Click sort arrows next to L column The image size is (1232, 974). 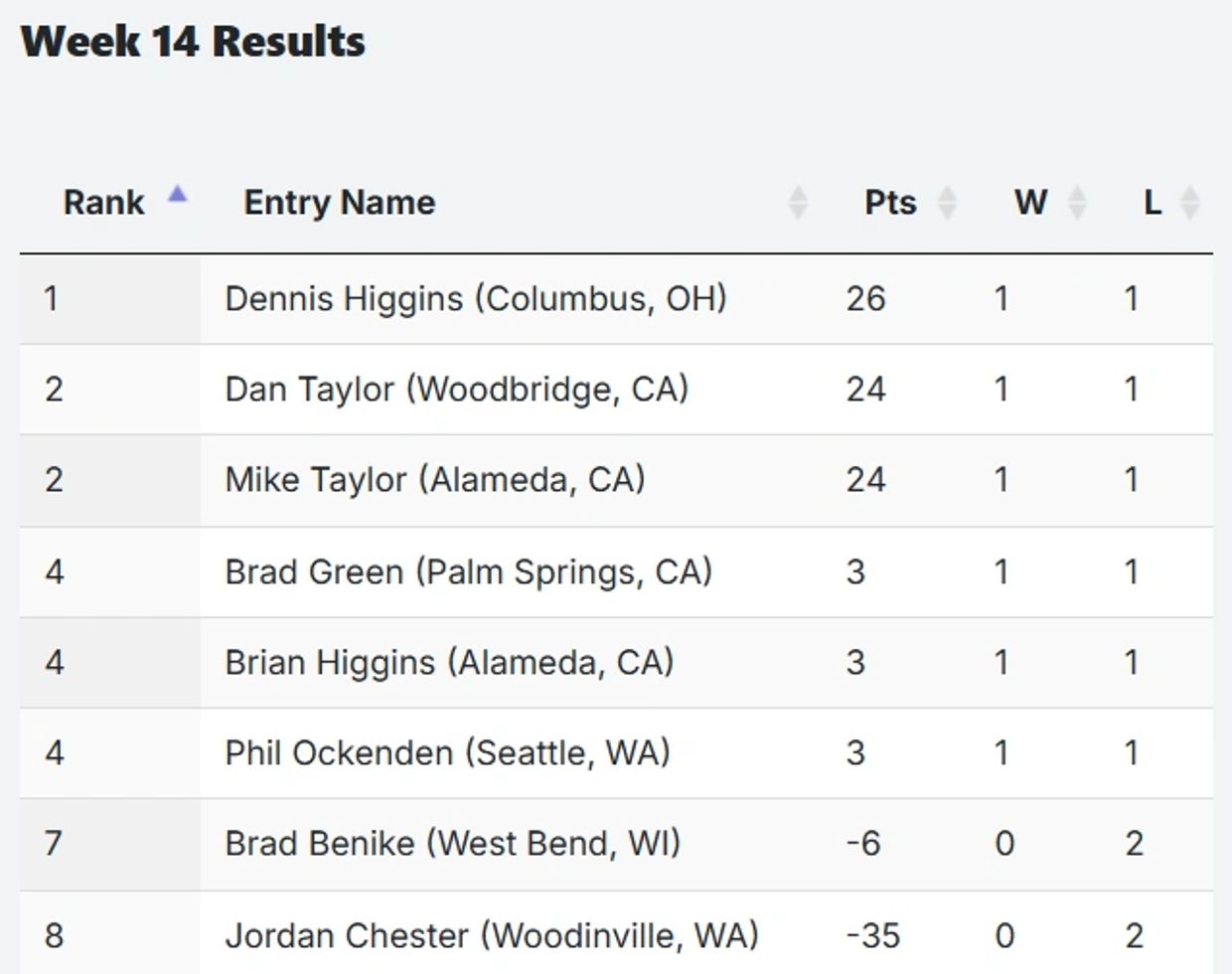click(x=1189, y=203)
